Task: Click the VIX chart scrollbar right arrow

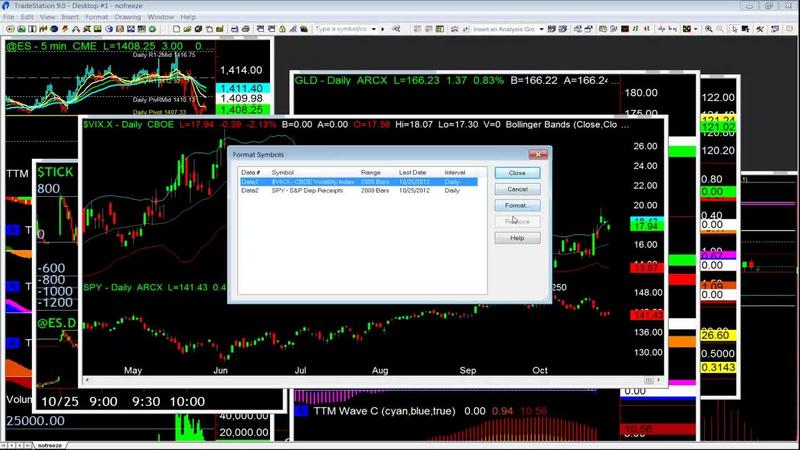Action: point(659,380)
